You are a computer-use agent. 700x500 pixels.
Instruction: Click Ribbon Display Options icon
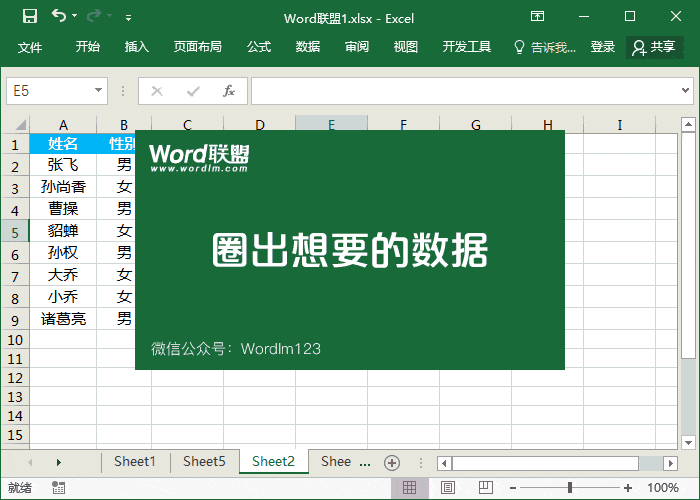(538, 17)
